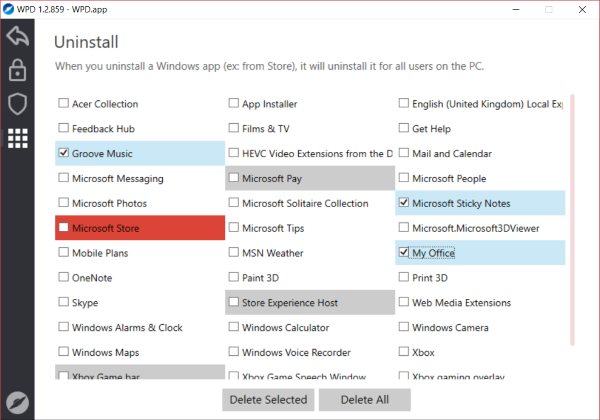Click the app list vertical scrollbar
This screenshot has width=600, height=420.
pyautogui.click(x=572, y=220)
